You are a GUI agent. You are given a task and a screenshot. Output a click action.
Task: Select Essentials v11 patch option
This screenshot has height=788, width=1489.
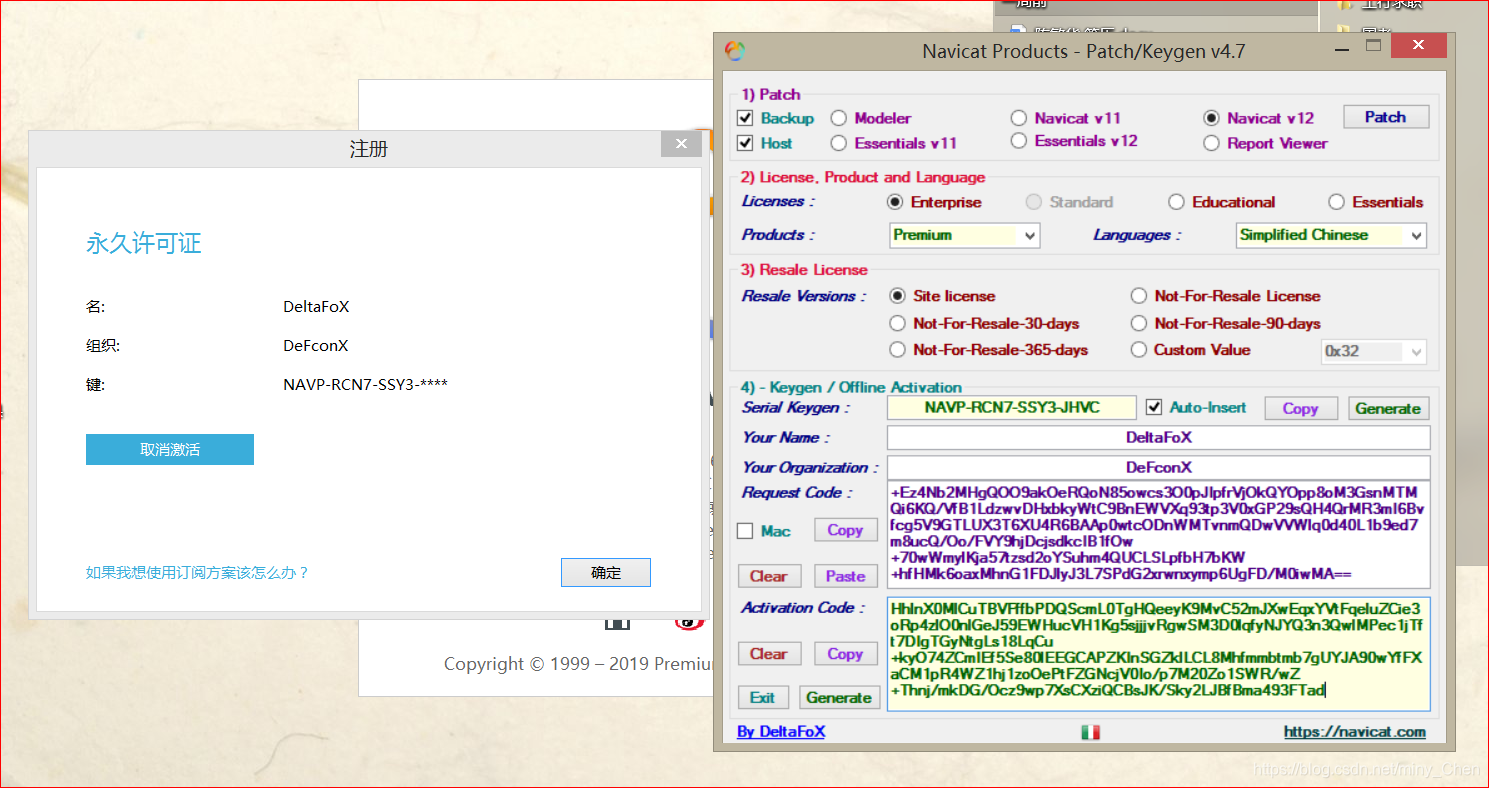point(838,143)
